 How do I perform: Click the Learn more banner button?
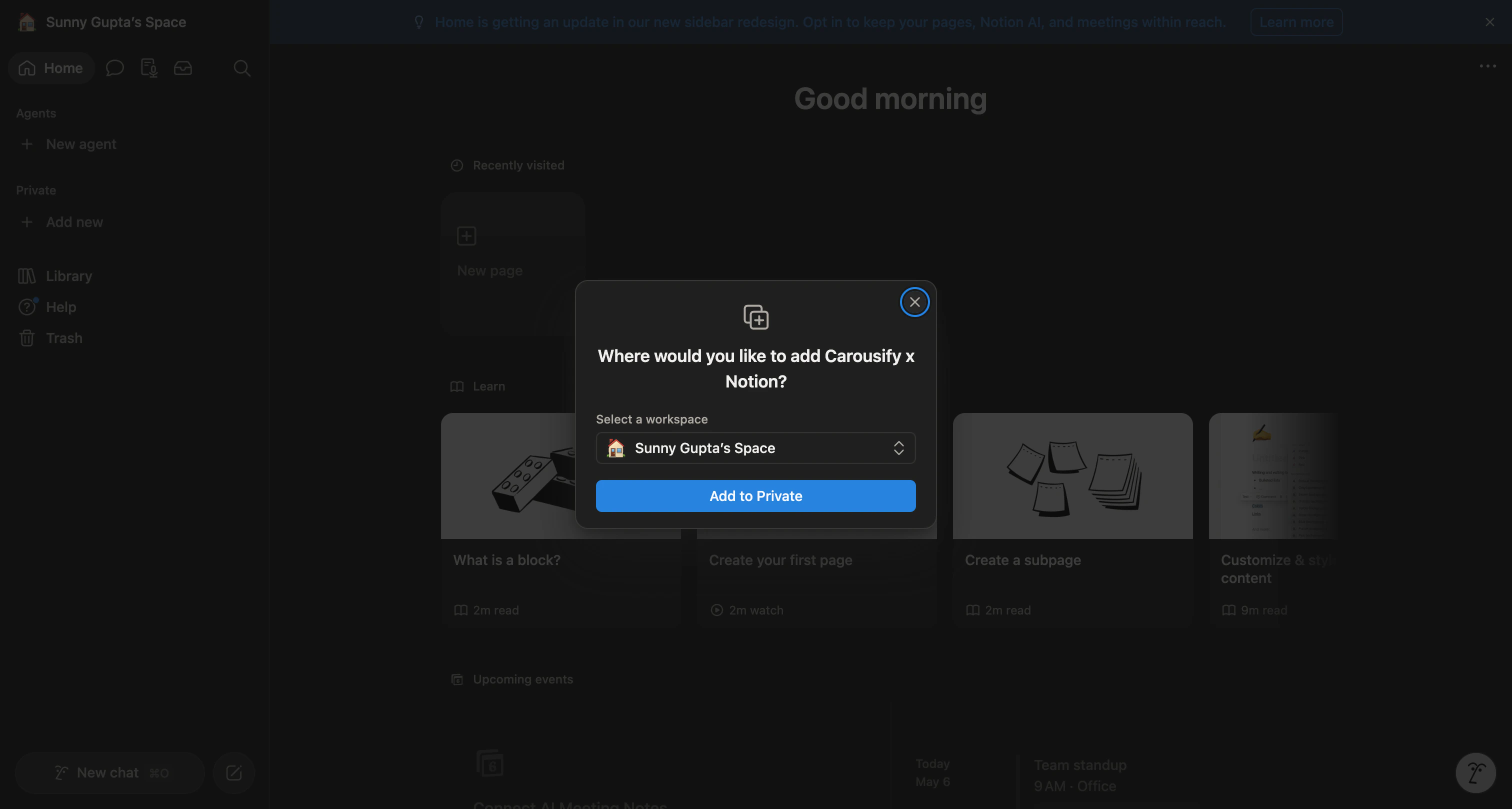point(1296,21)
